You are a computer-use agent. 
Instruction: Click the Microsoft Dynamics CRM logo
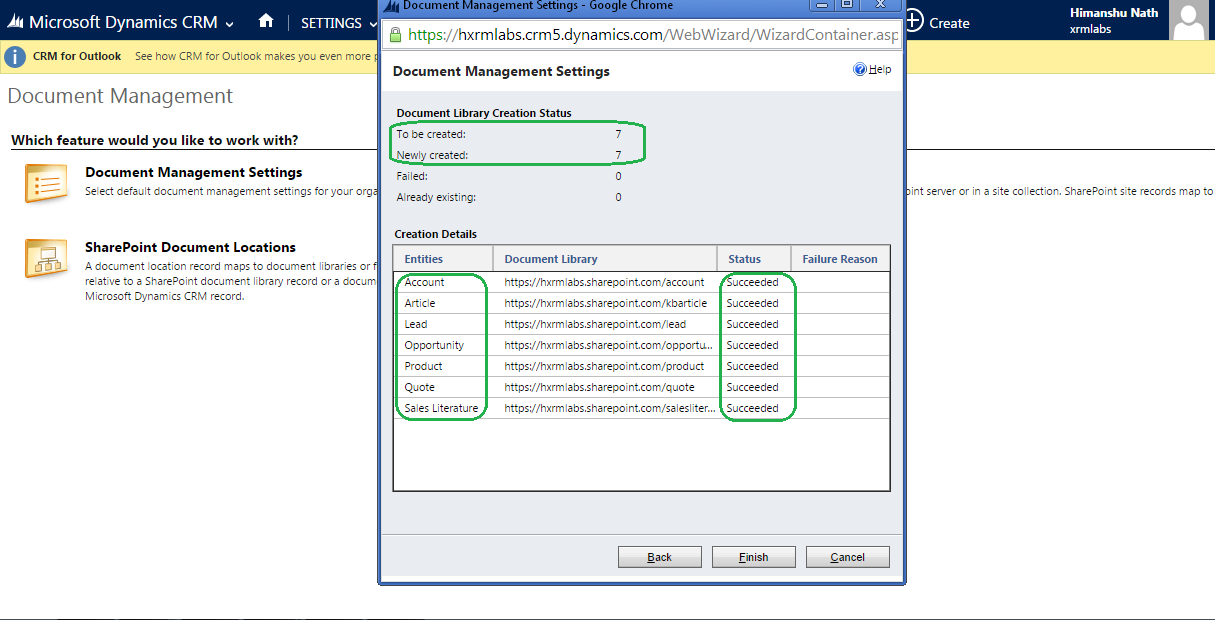pos(16,22)
